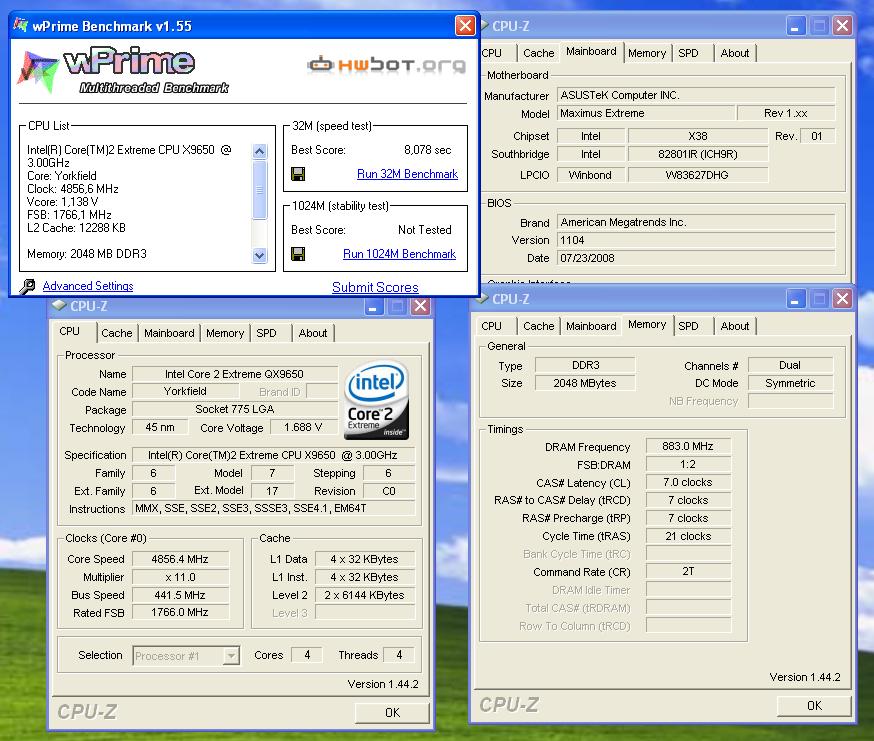The image size is (874, 741).
Task: Minimize the CPU-Z processor window
Action: 373,306
